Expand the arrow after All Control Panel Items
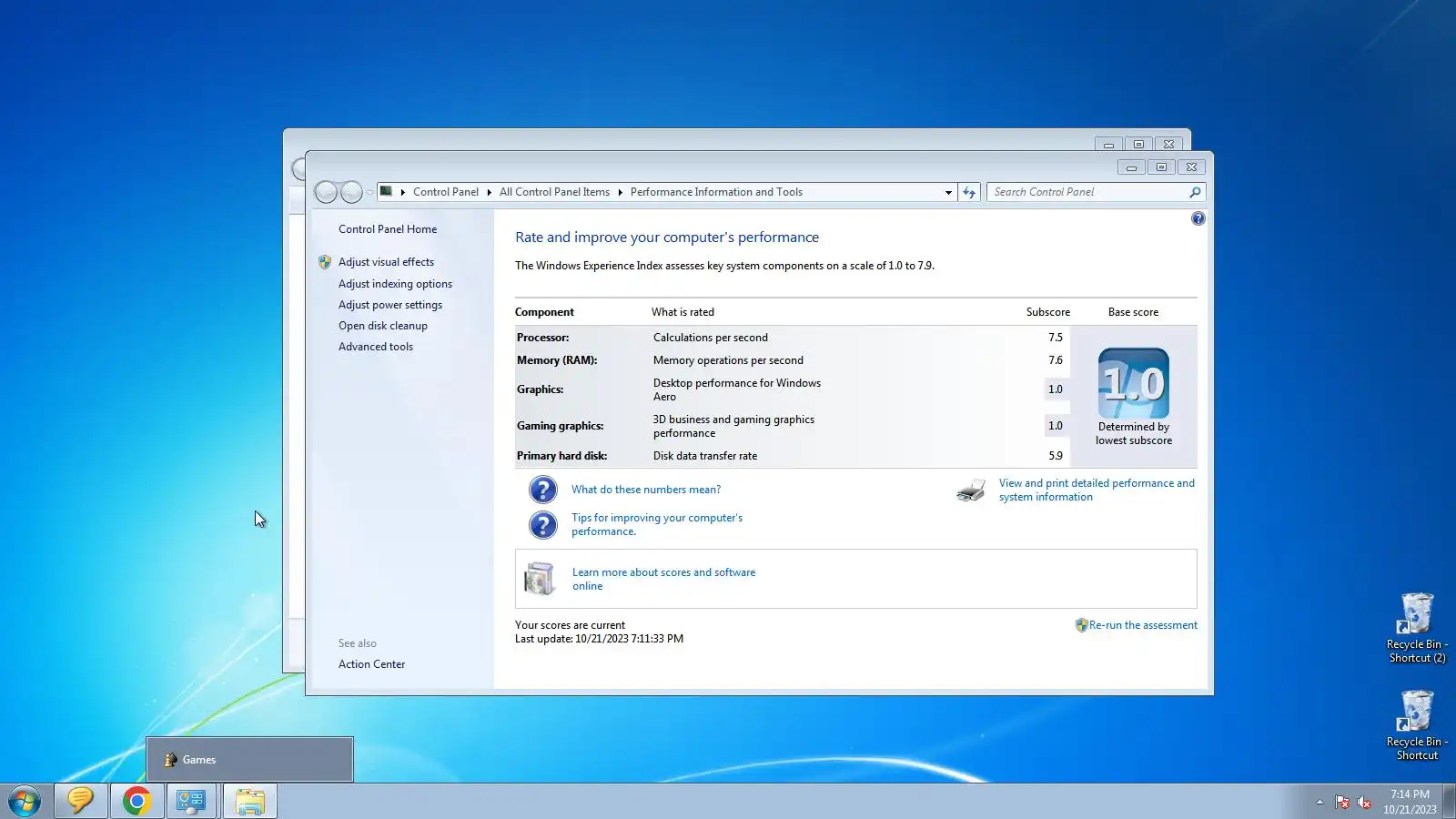 click(x=620, y=192)
